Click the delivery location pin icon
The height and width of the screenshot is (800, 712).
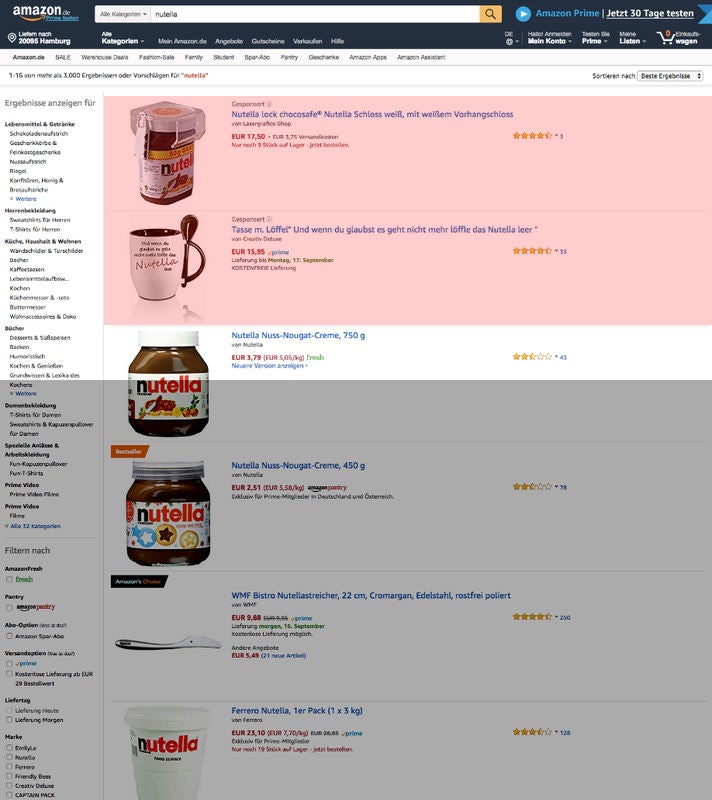pos(12,38)
